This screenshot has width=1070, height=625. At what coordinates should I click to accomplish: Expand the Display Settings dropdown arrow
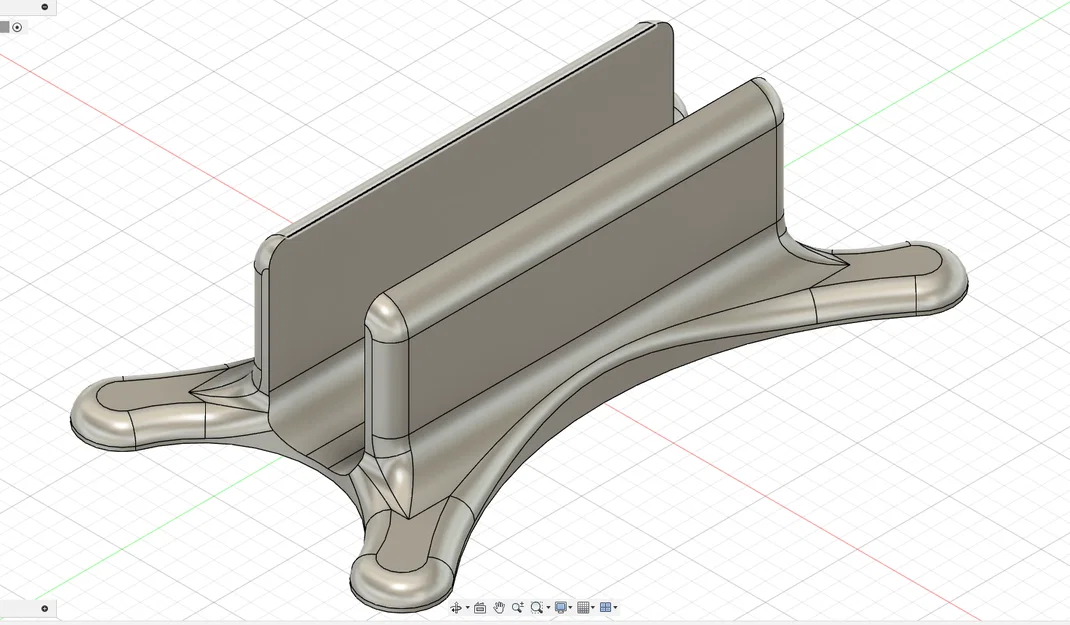click(x=570, y=607)
